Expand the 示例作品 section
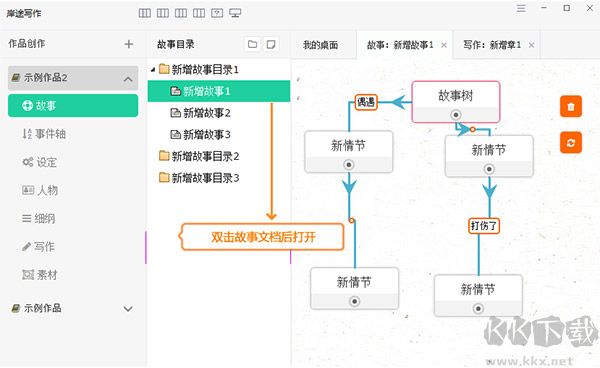The height and width of the screenshot is (368, 600). 128,309
